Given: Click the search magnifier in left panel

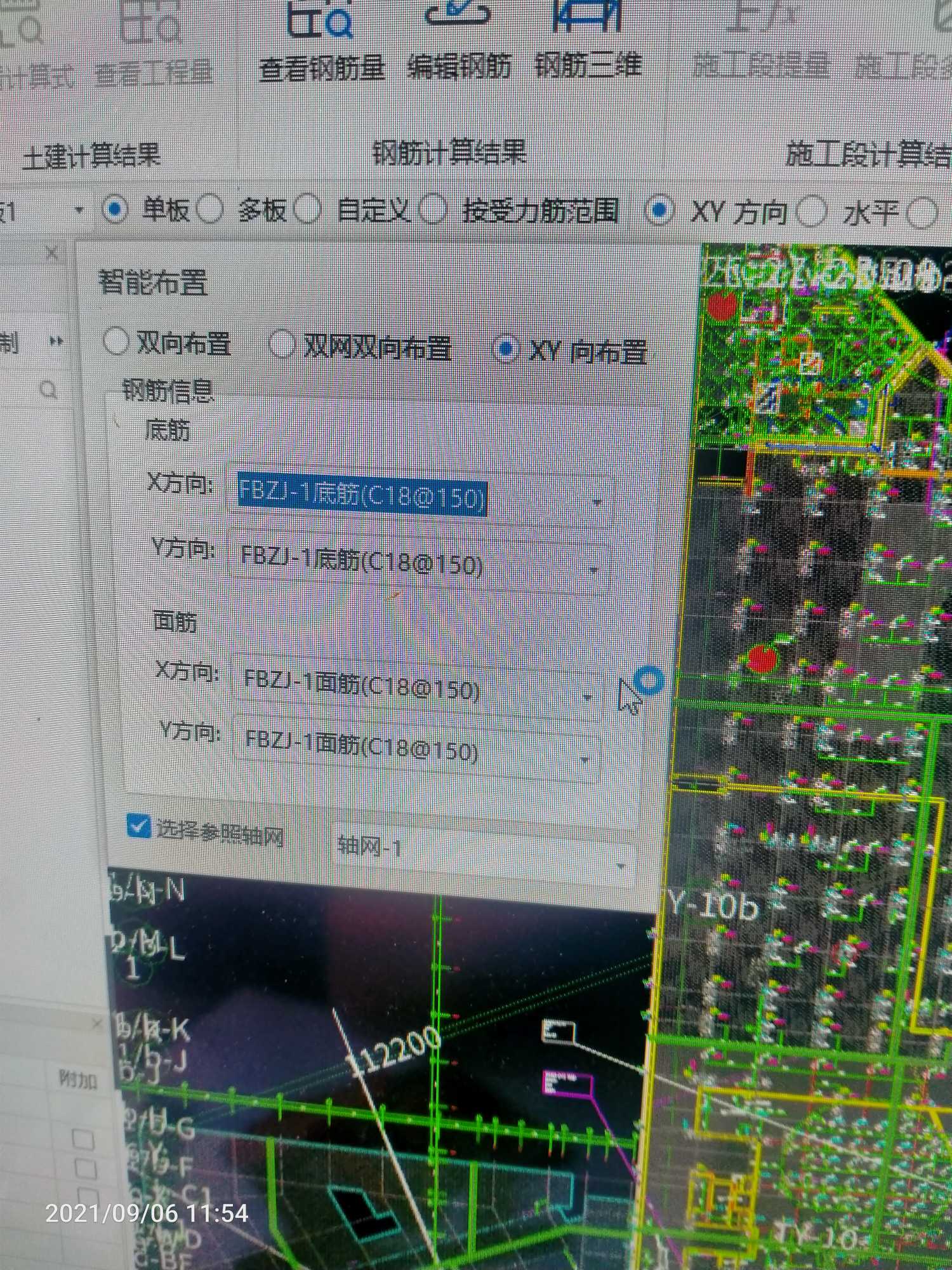Looking at the screenshot, I should click(x=49, y=389).
